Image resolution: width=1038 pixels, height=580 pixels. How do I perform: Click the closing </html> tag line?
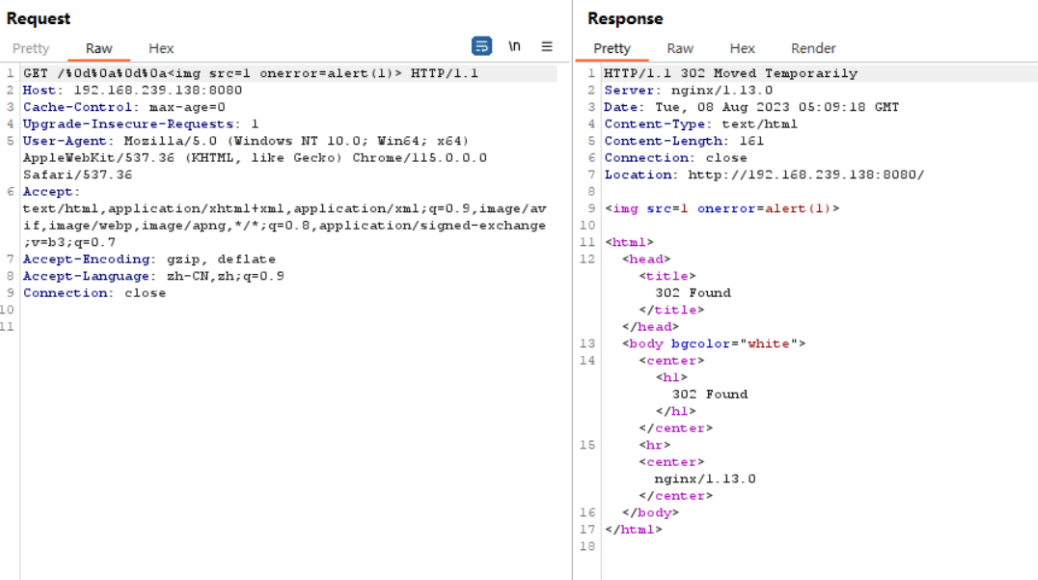coord(634,530)
